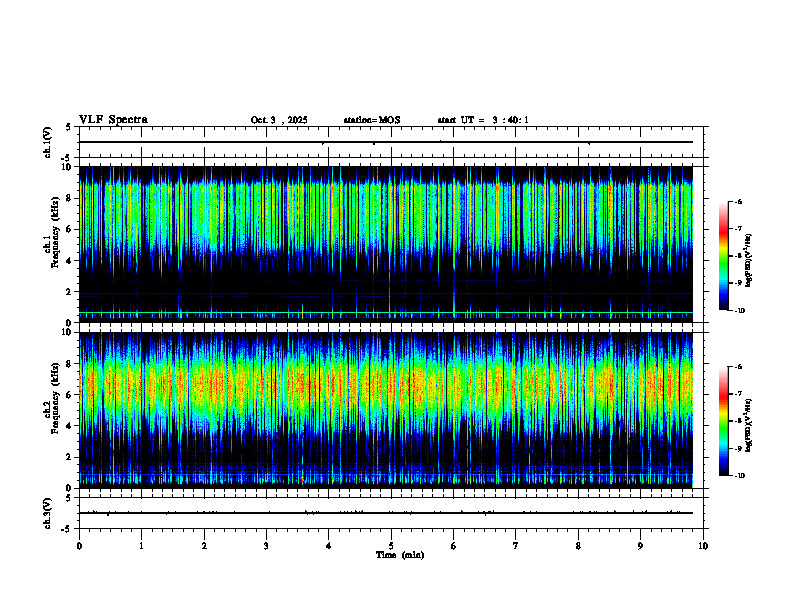Click the "start UT = 3:40:1" text
This screenshot has height=612, width=792.
click(483, 120)
